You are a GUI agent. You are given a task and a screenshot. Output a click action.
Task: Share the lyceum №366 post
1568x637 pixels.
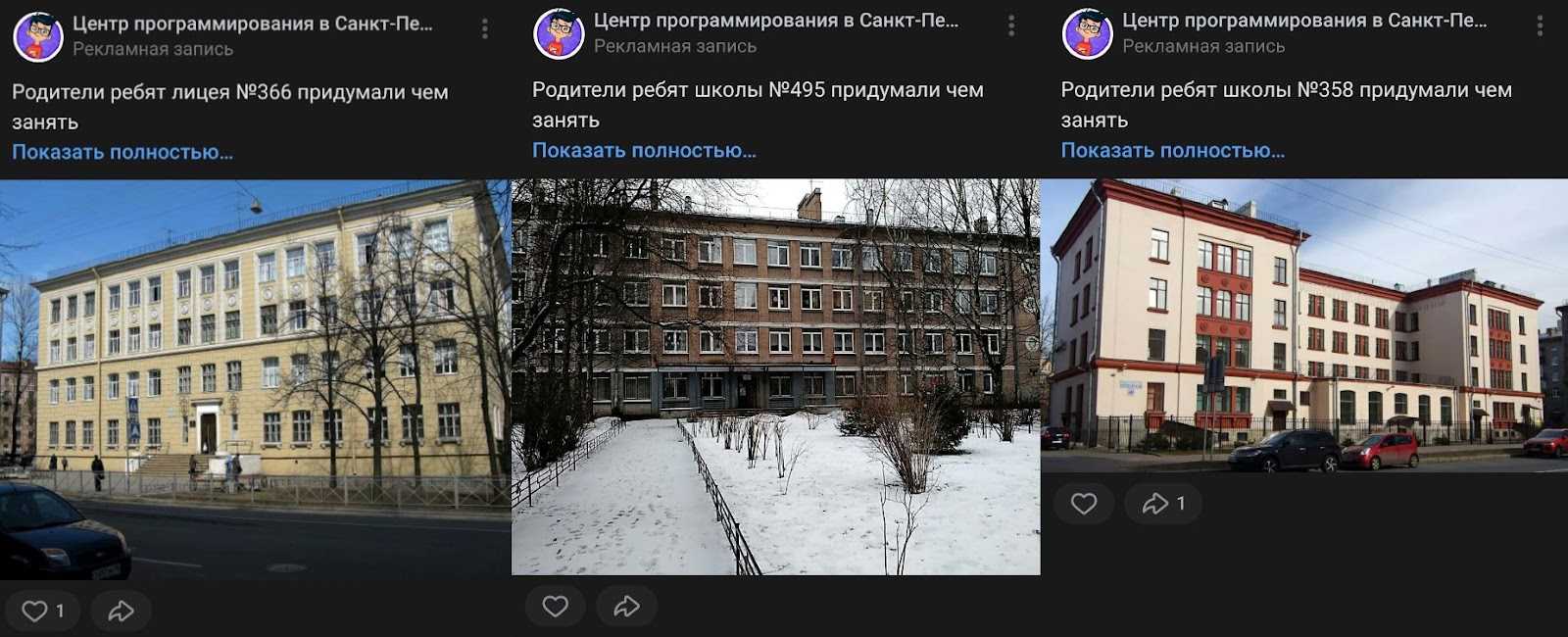point(122,611)
